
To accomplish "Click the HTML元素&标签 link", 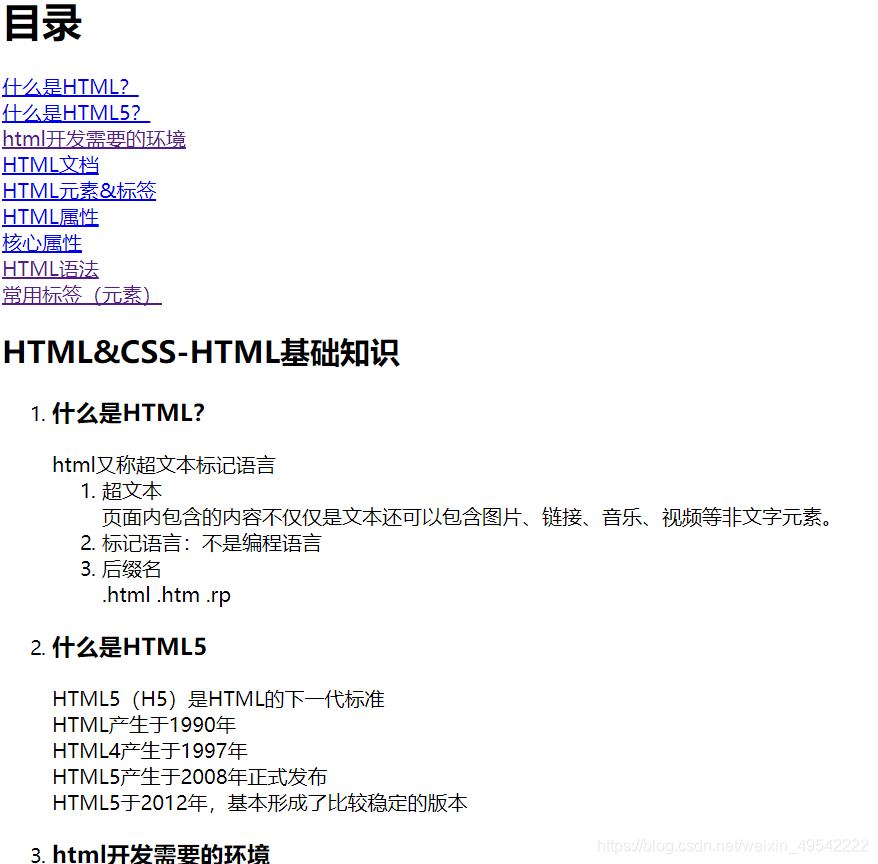I will (x=79, y=191).
